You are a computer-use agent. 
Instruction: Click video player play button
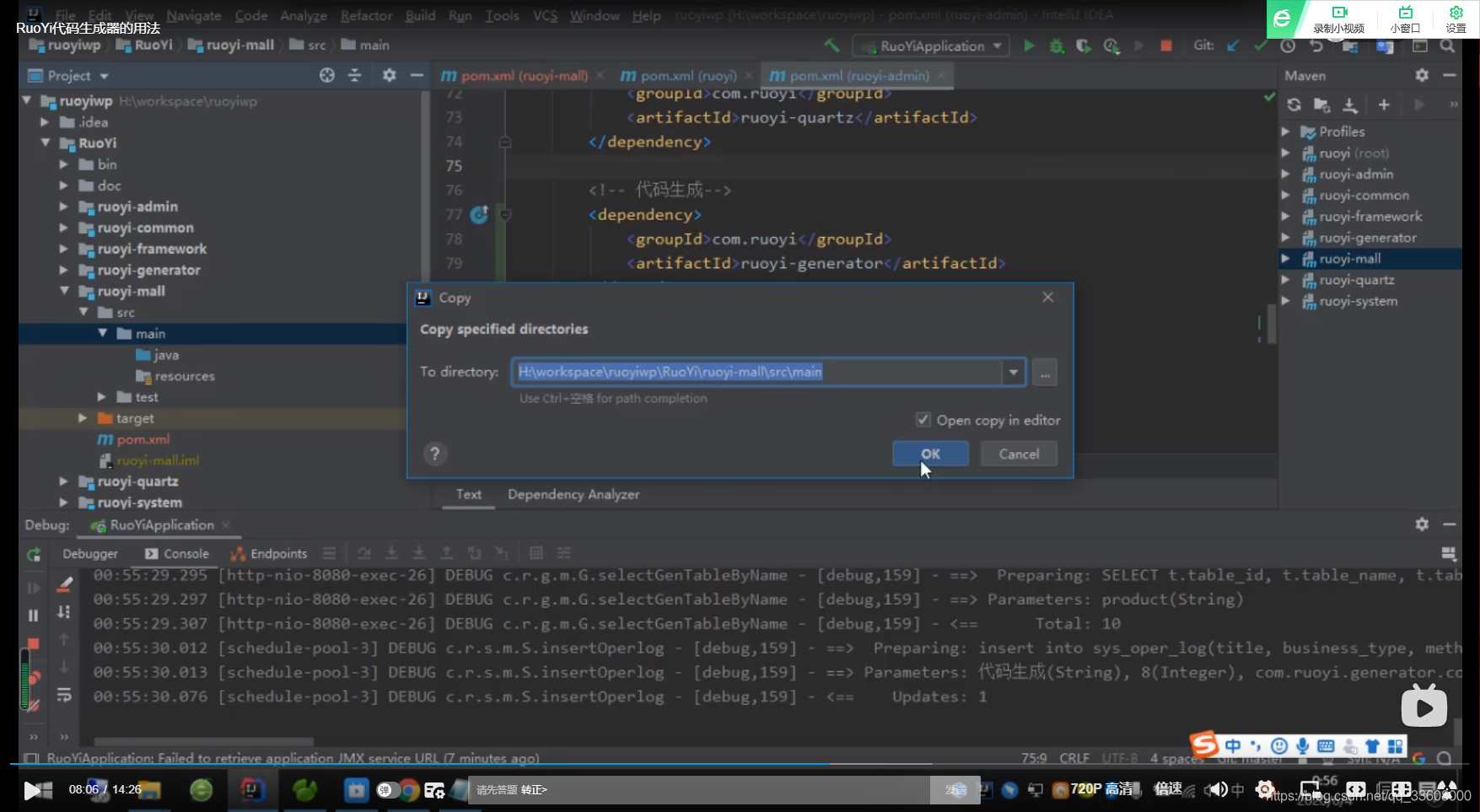(x=33, y=790)
